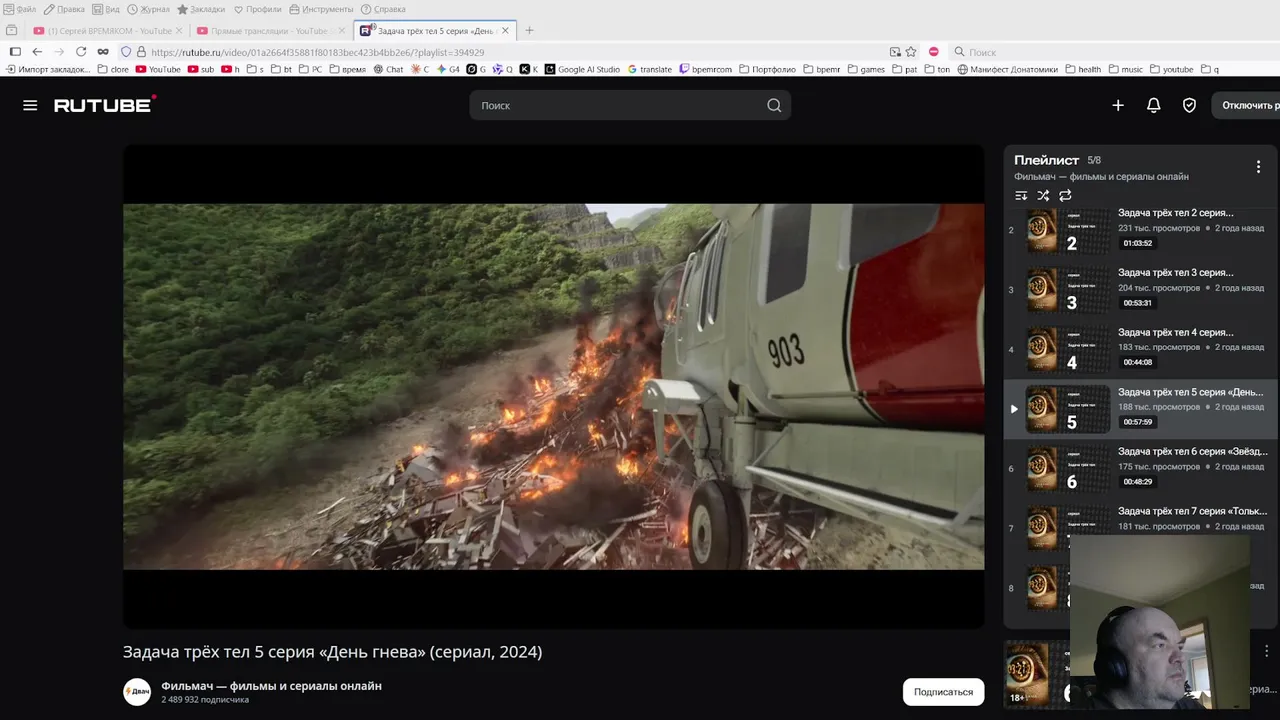
Task: Click the RUTUBE search input field
Action: (x=618, y=105)
